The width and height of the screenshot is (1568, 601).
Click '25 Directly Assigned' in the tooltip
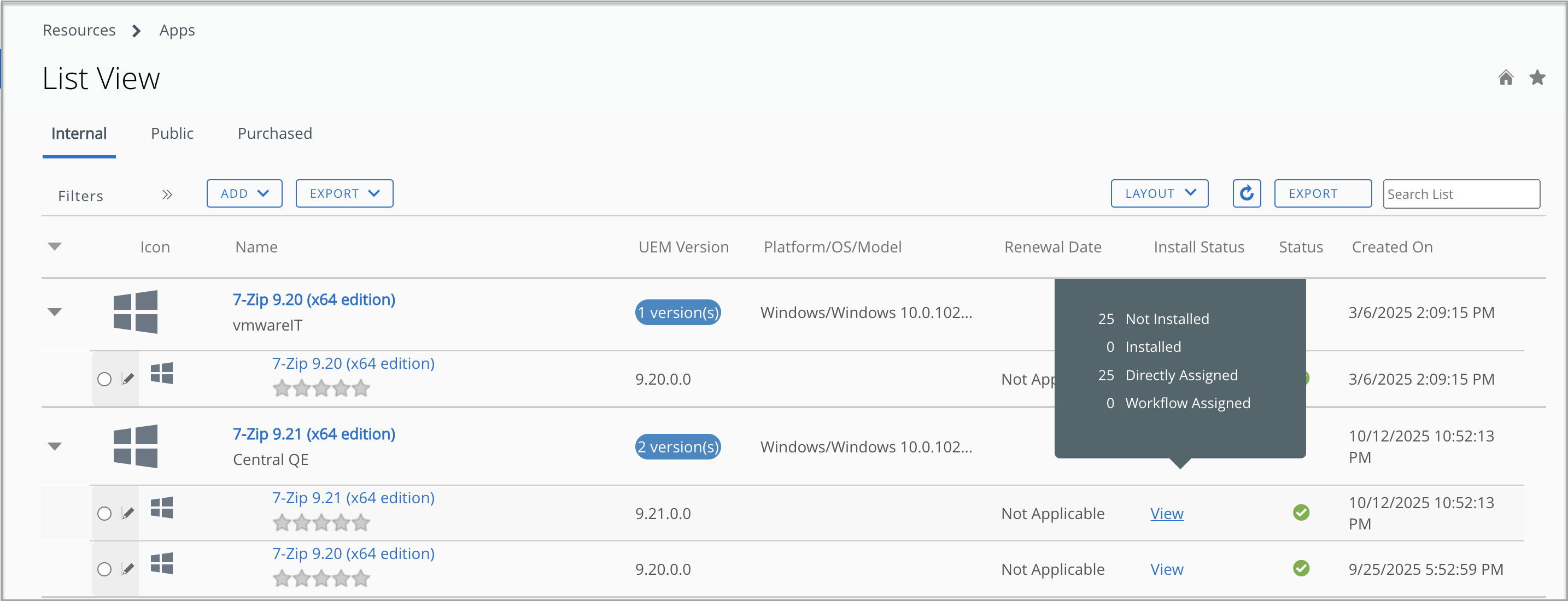pos(1168,375)
